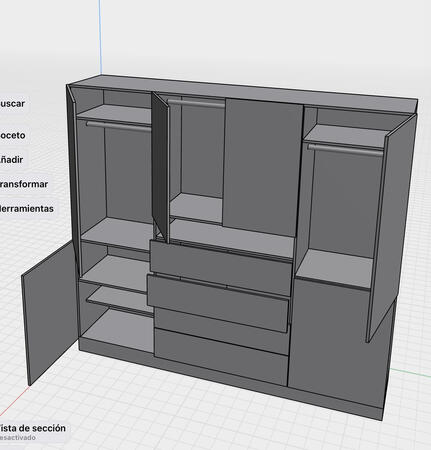Open the Transformar tools menu
This screenshot has height=450, width=431.
[24, 184]
